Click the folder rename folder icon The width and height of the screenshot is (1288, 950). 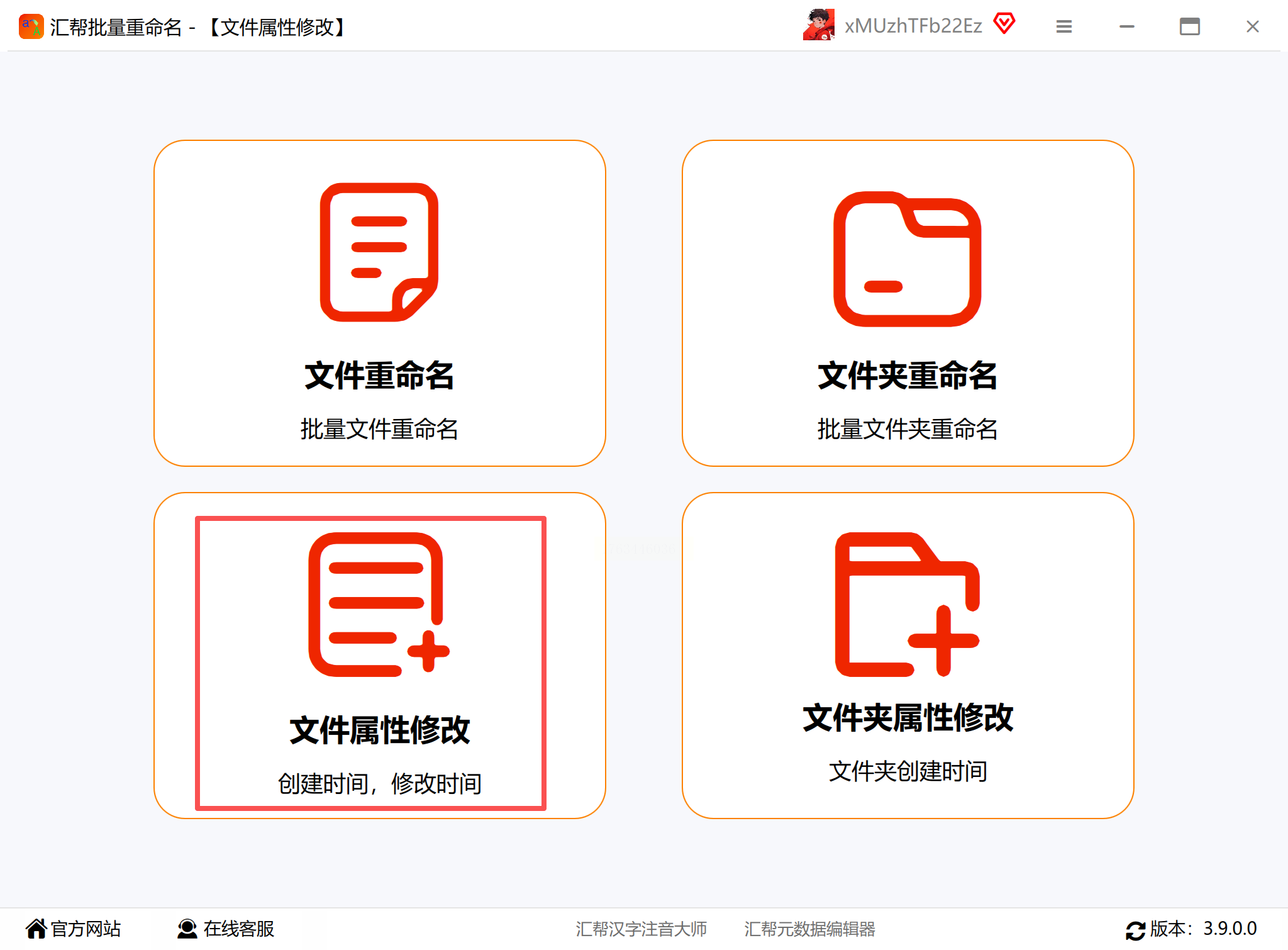(x=907, y=259)
